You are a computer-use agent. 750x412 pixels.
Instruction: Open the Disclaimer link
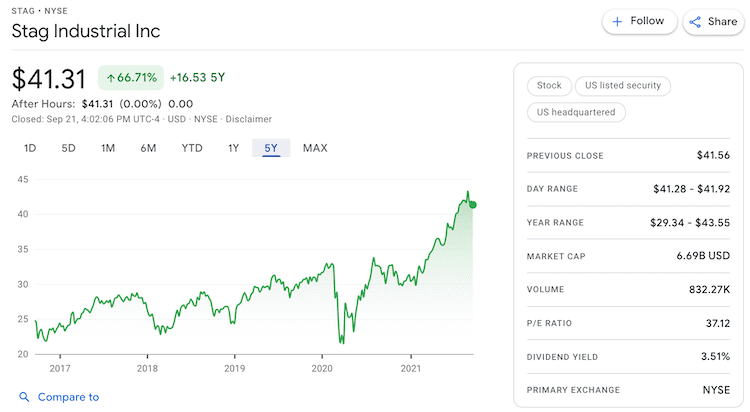(x=249, y=119)
